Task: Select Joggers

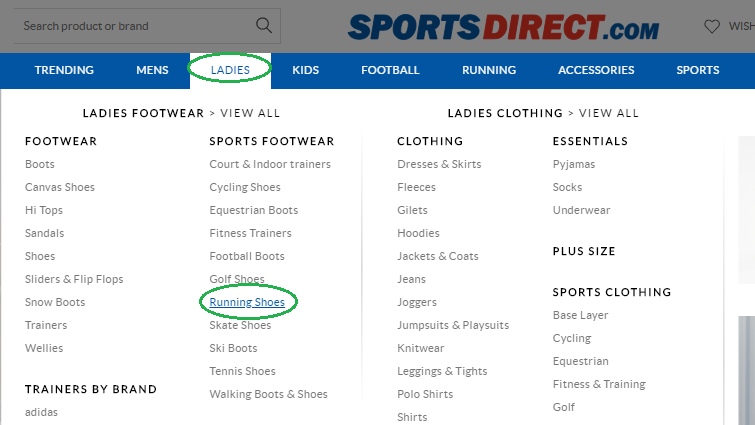Action: coord(417,302)
